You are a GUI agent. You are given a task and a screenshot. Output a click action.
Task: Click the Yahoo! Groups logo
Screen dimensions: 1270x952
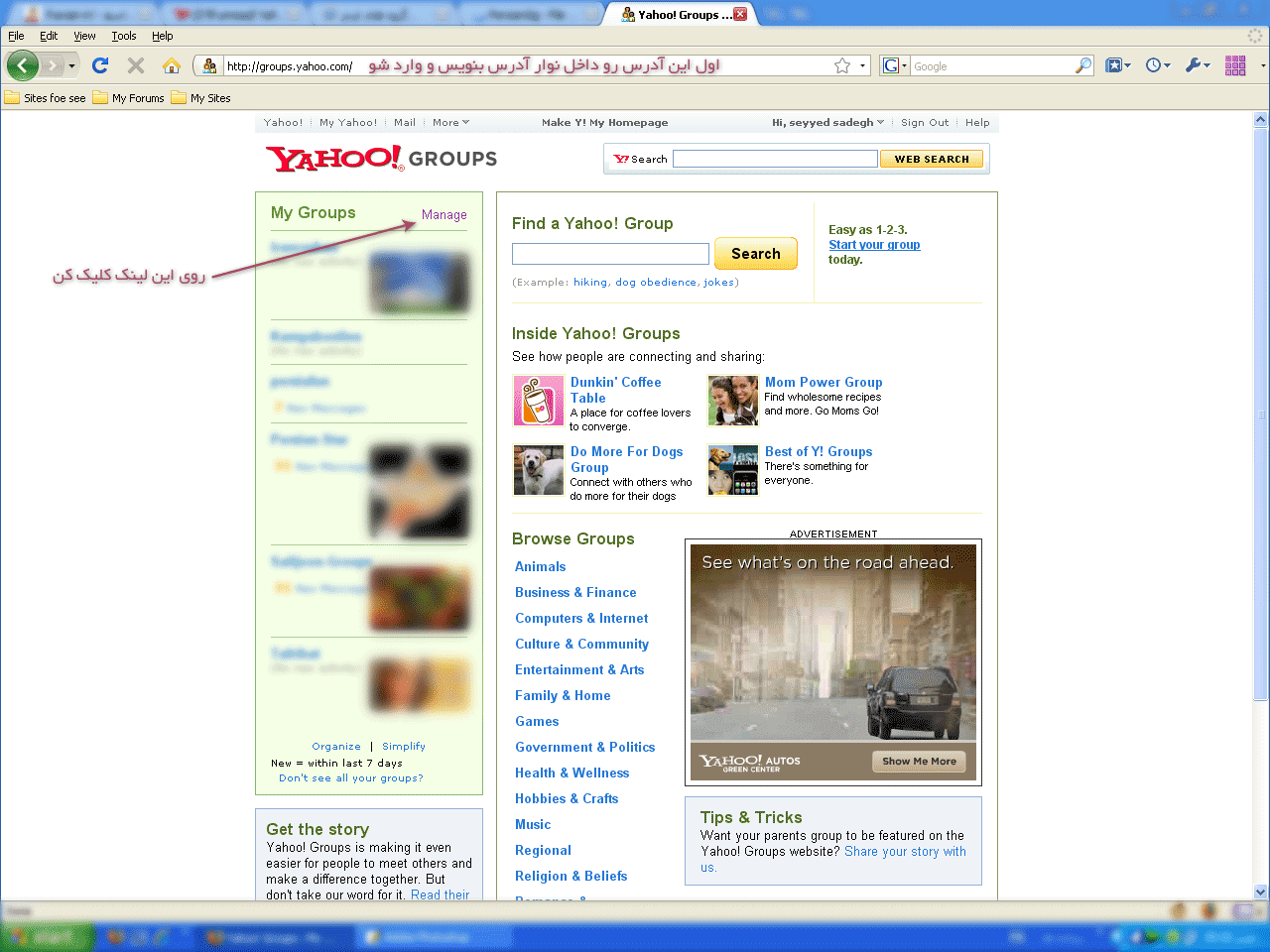381,159
